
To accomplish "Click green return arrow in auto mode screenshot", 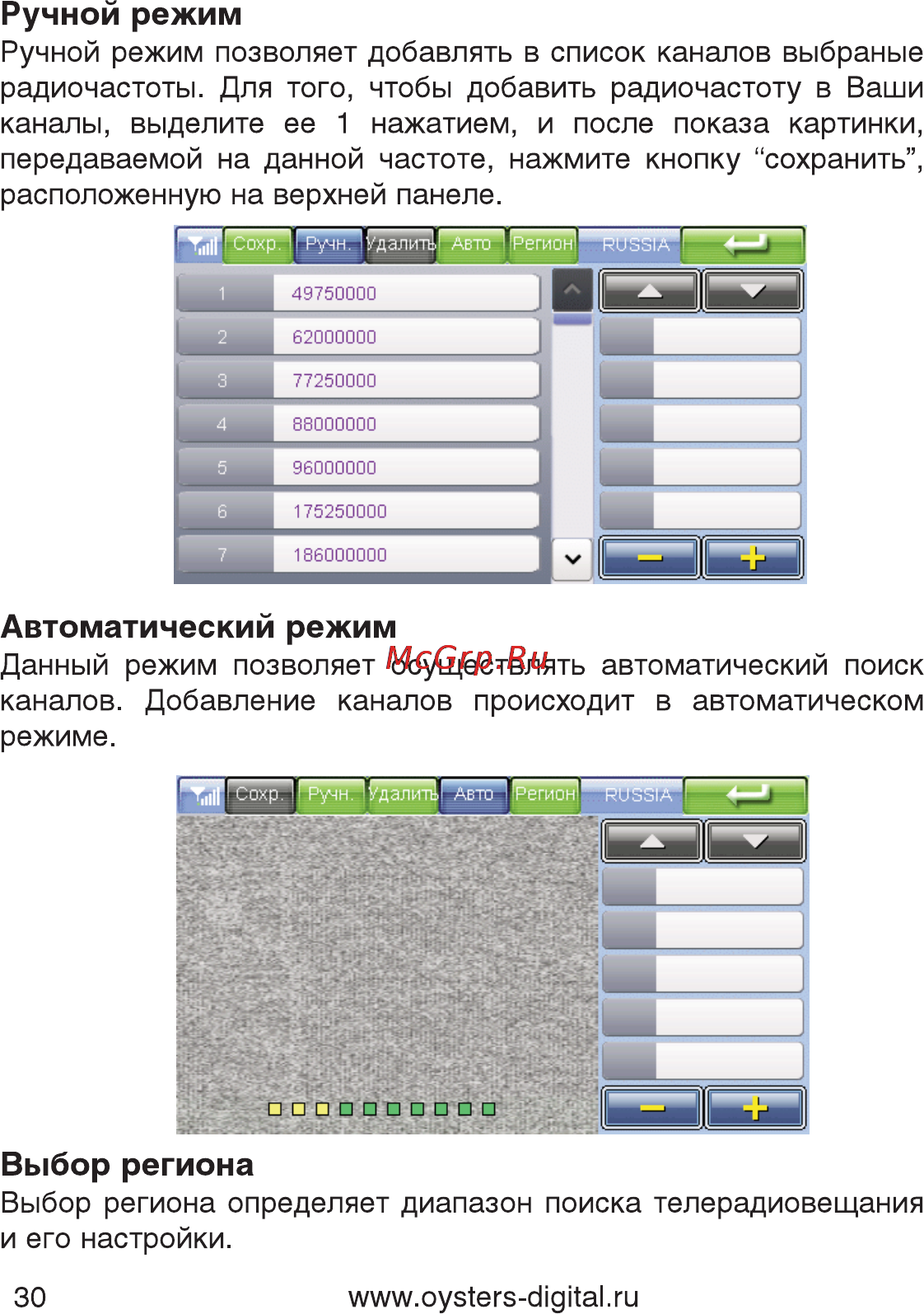I will click(745, 795).
